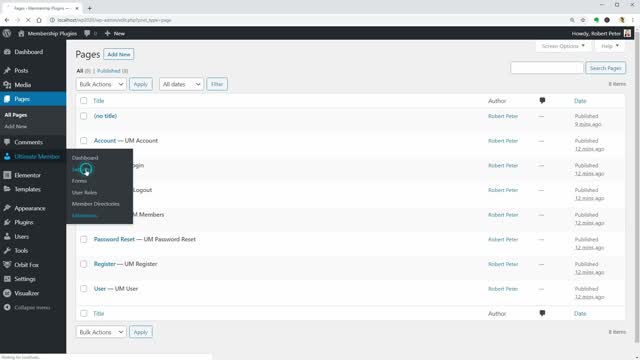Expand the Help panel
The width and height of the screenshot is (640, 360).
coord(610,46)
